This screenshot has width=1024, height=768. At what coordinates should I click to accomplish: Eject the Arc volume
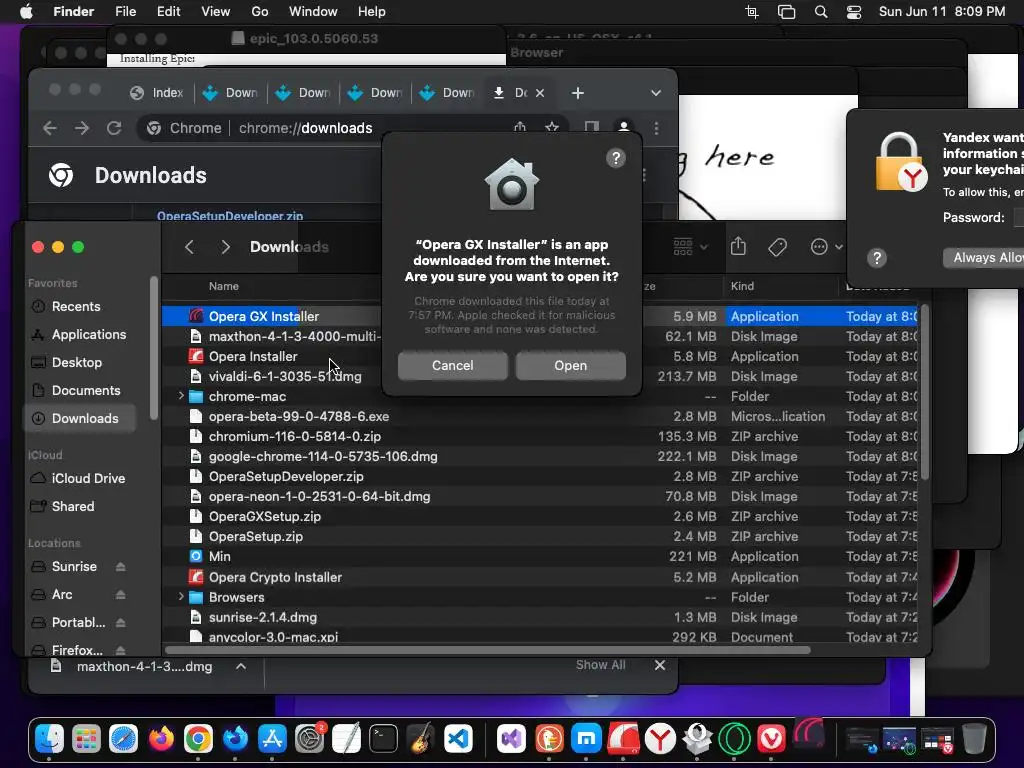click(x=120, y=595)
